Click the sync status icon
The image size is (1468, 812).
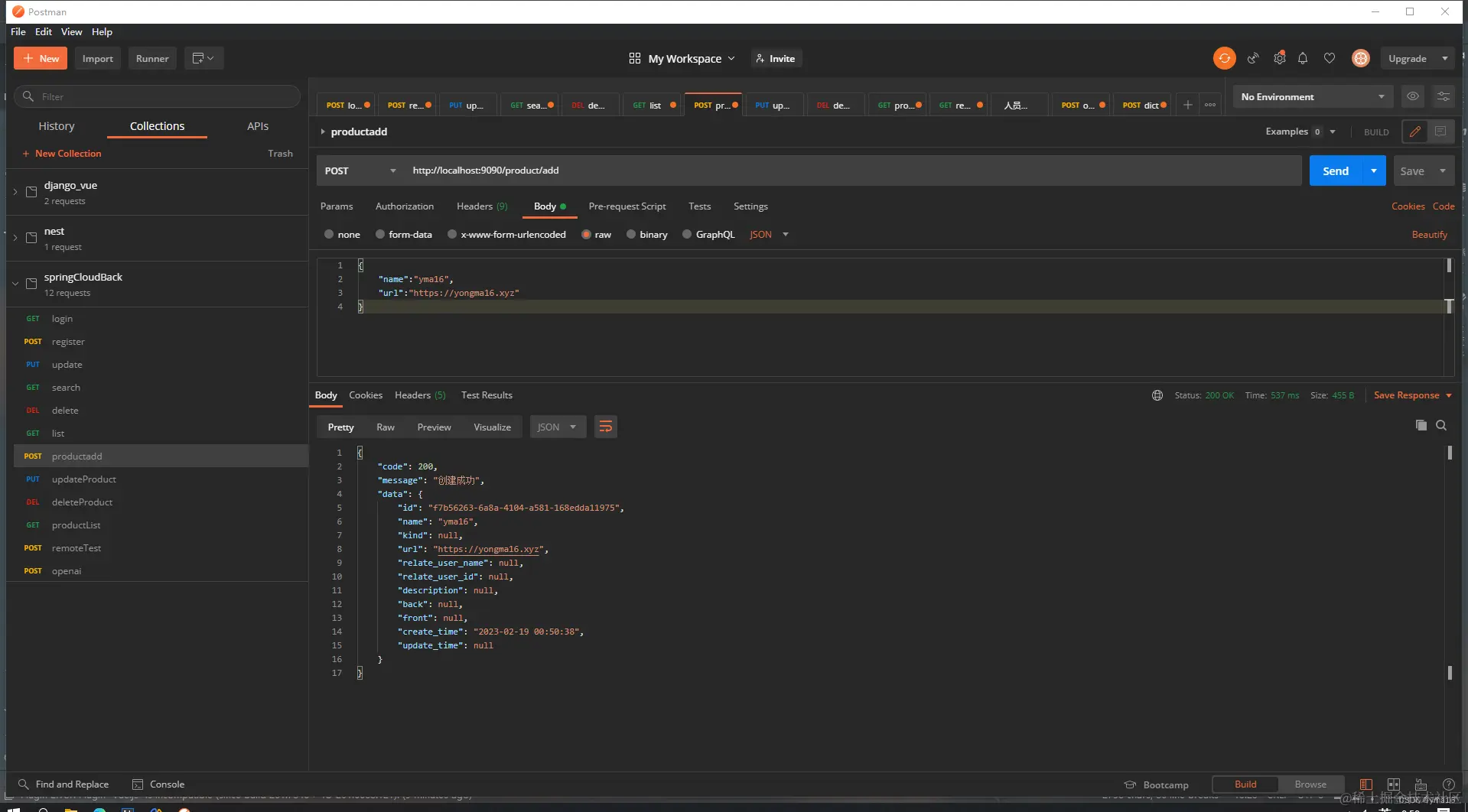[x=1224, y=58]
